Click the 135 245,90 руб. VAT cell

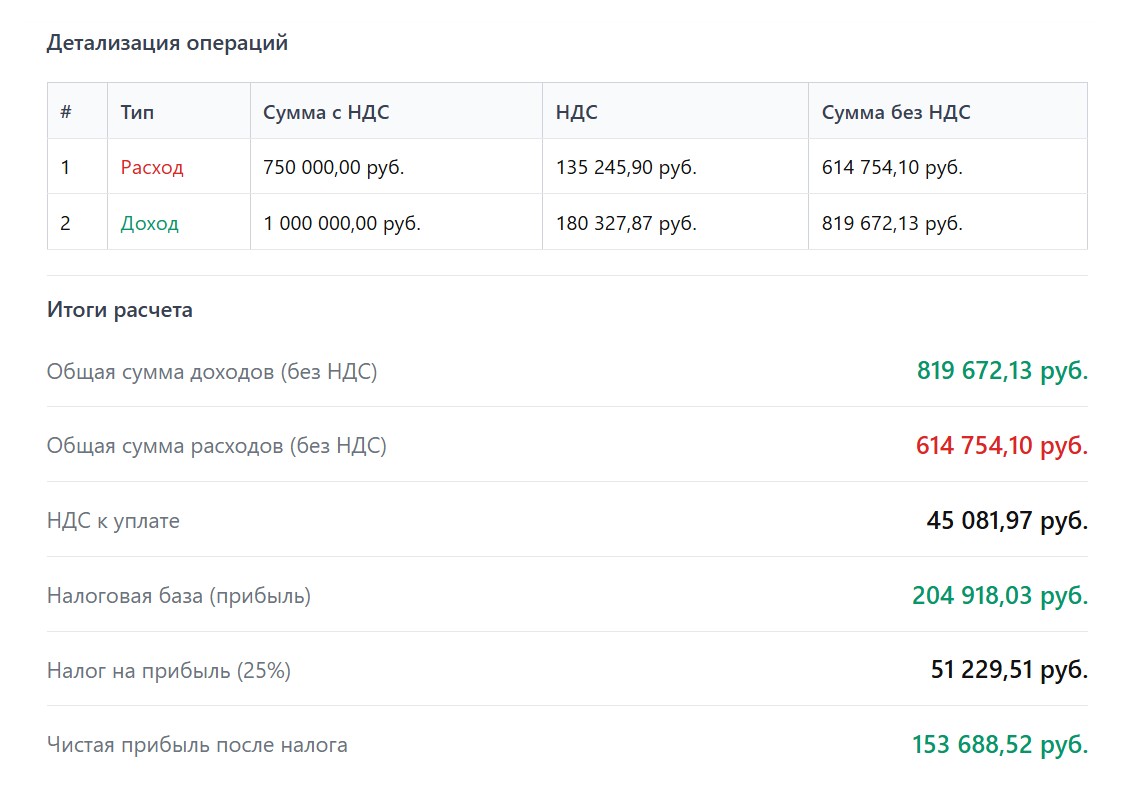point(626,167)
